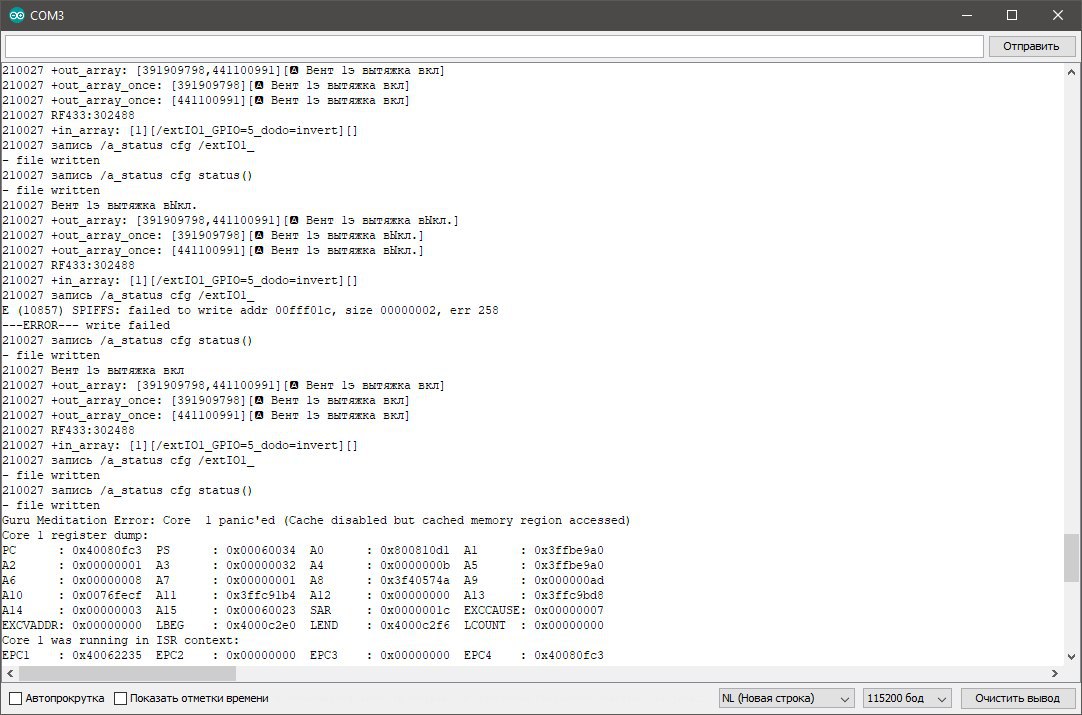Viewport: 1082px width, 715px height.
Task: Click 'Core 1 register dump:' line
Action: point(75,536)
